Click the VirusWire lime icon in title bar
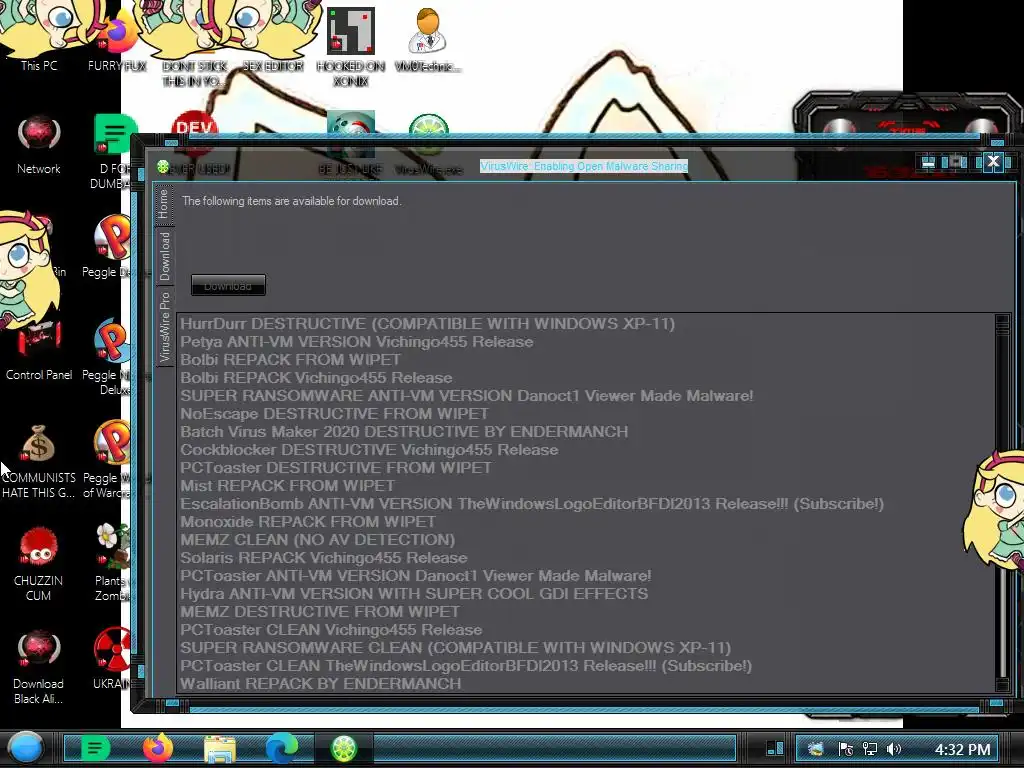1024x768 pixels. (163, 167)
